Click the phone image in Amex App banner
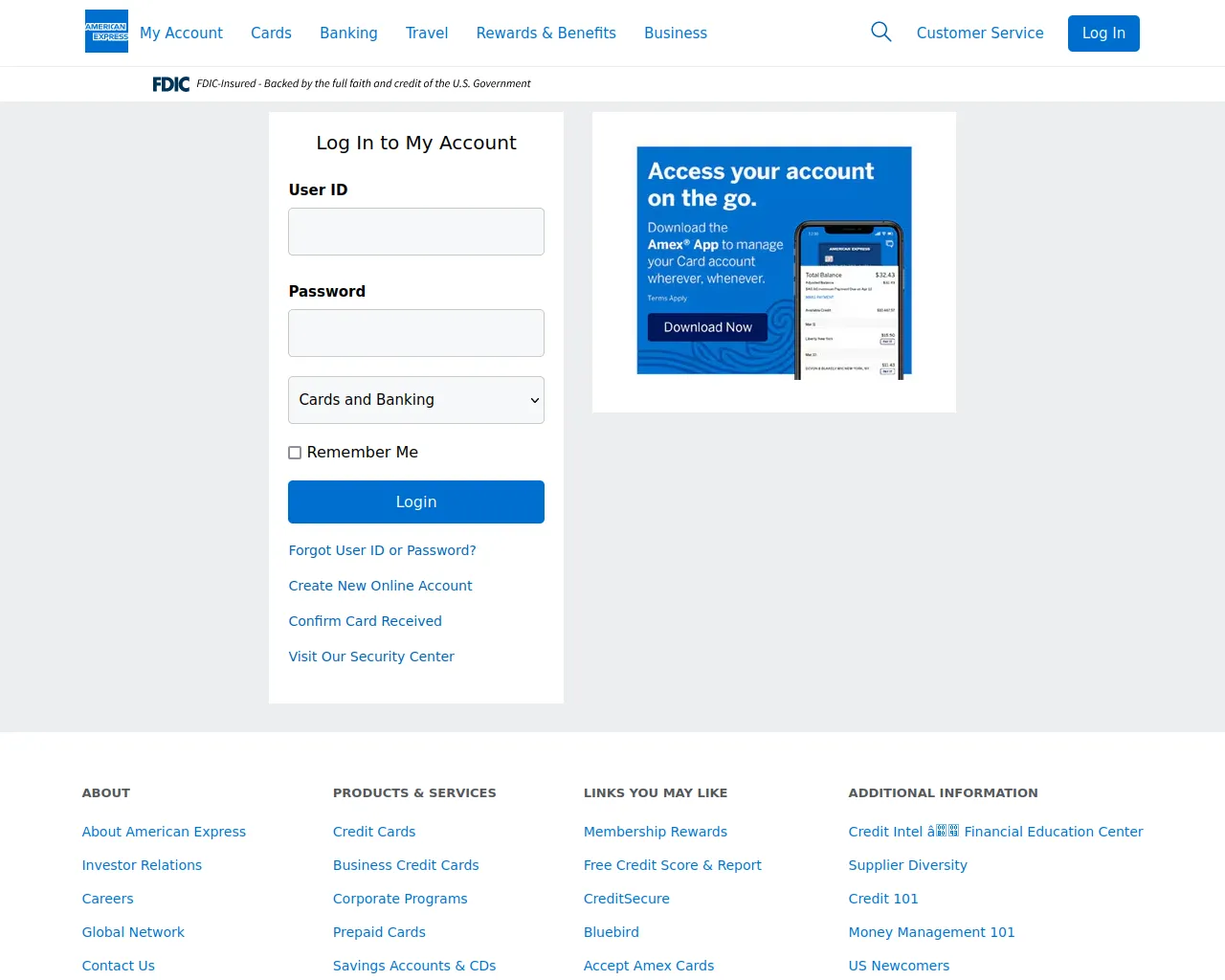Viewport: 1225px width, 980px height. [849, 301]
